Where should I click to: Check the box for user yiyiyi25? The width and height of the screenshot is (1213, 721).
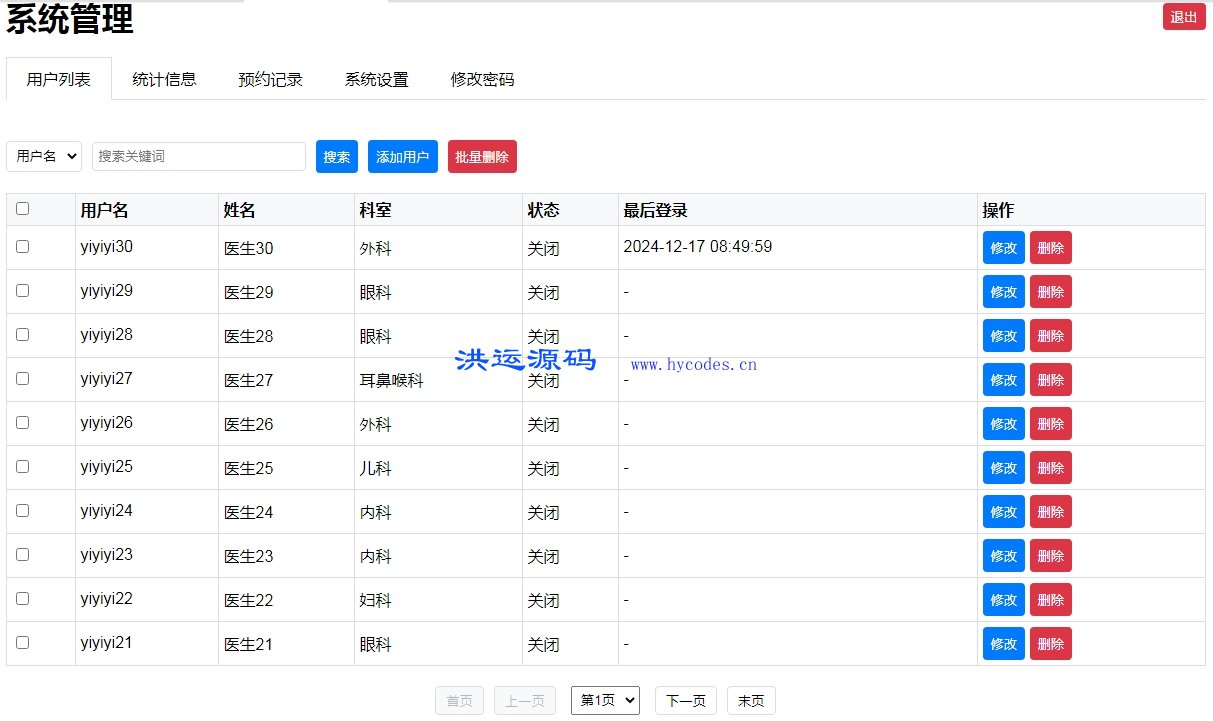coord(22,466)
